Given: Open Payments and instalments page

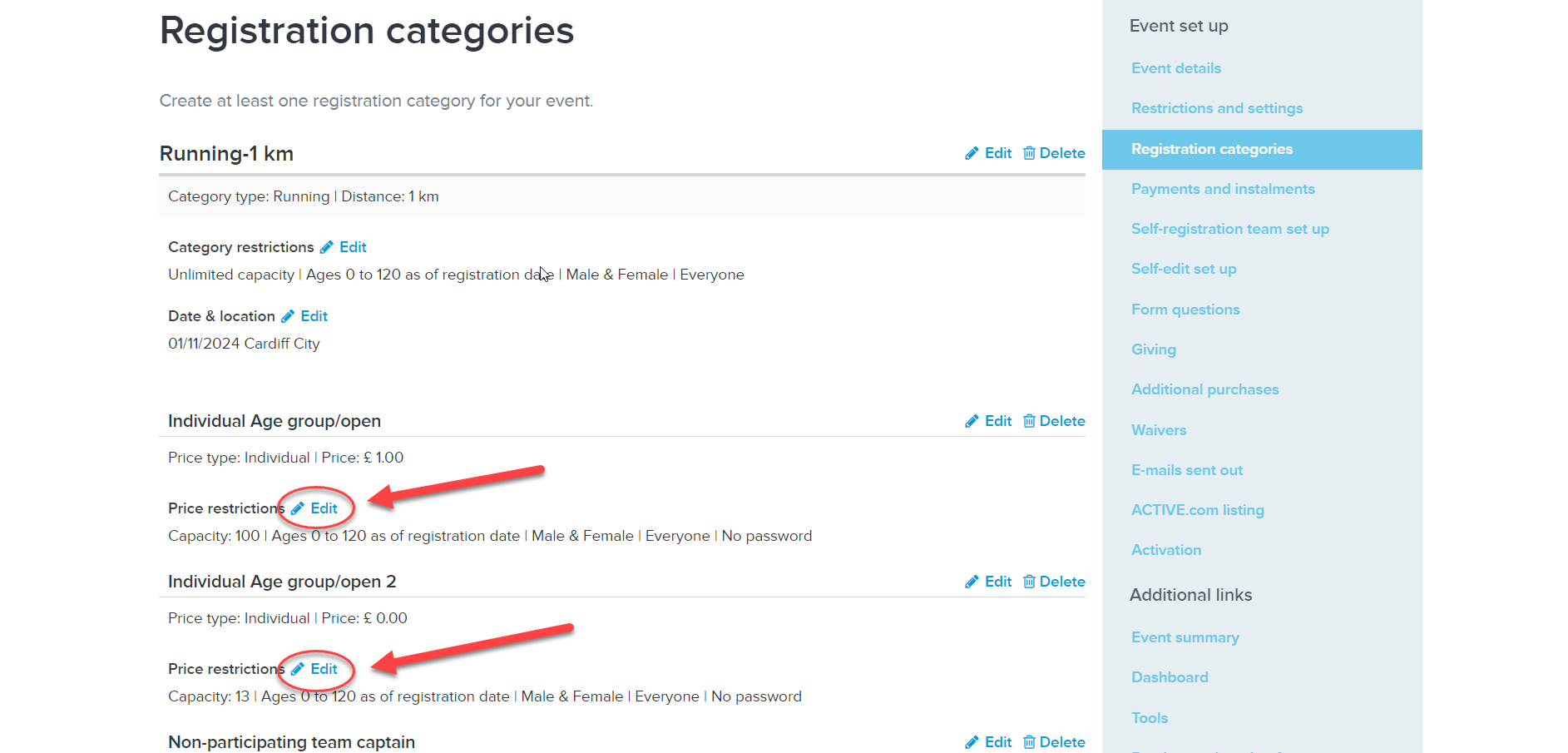Looking at the screenshot, I should [1223, 189].
